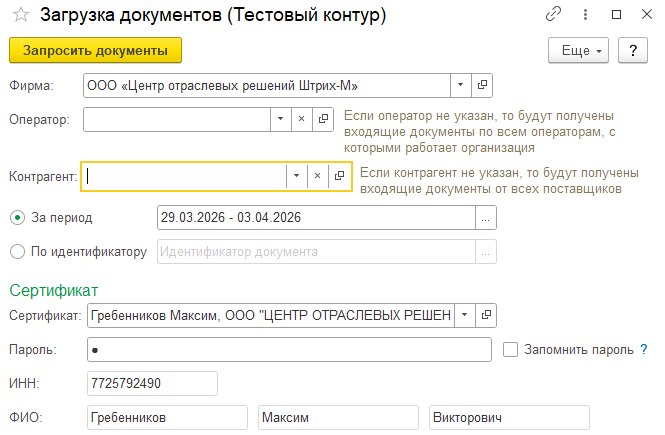
Task: Click the hint text about контрагент не указан
Action: tap(499, 181)
